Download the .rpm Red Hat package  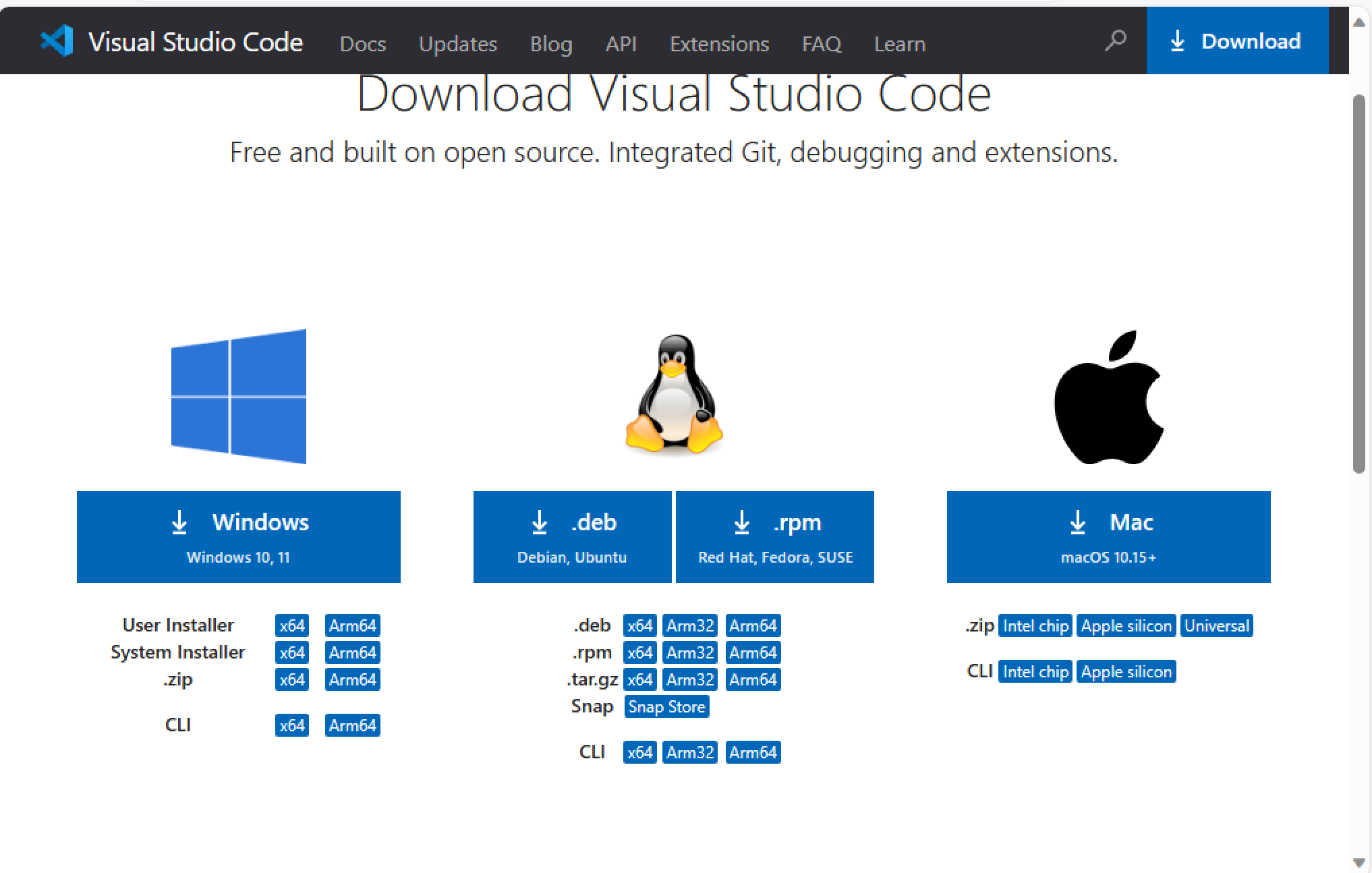pyautogui.click(x=775, y=537)
